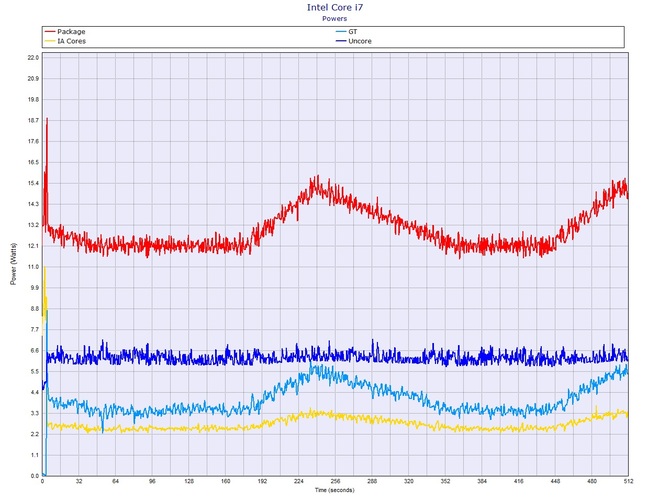The height and width of the screenshot is (502, 670).
Task: Click the 32 x-axis tick label
Action: 79,481
